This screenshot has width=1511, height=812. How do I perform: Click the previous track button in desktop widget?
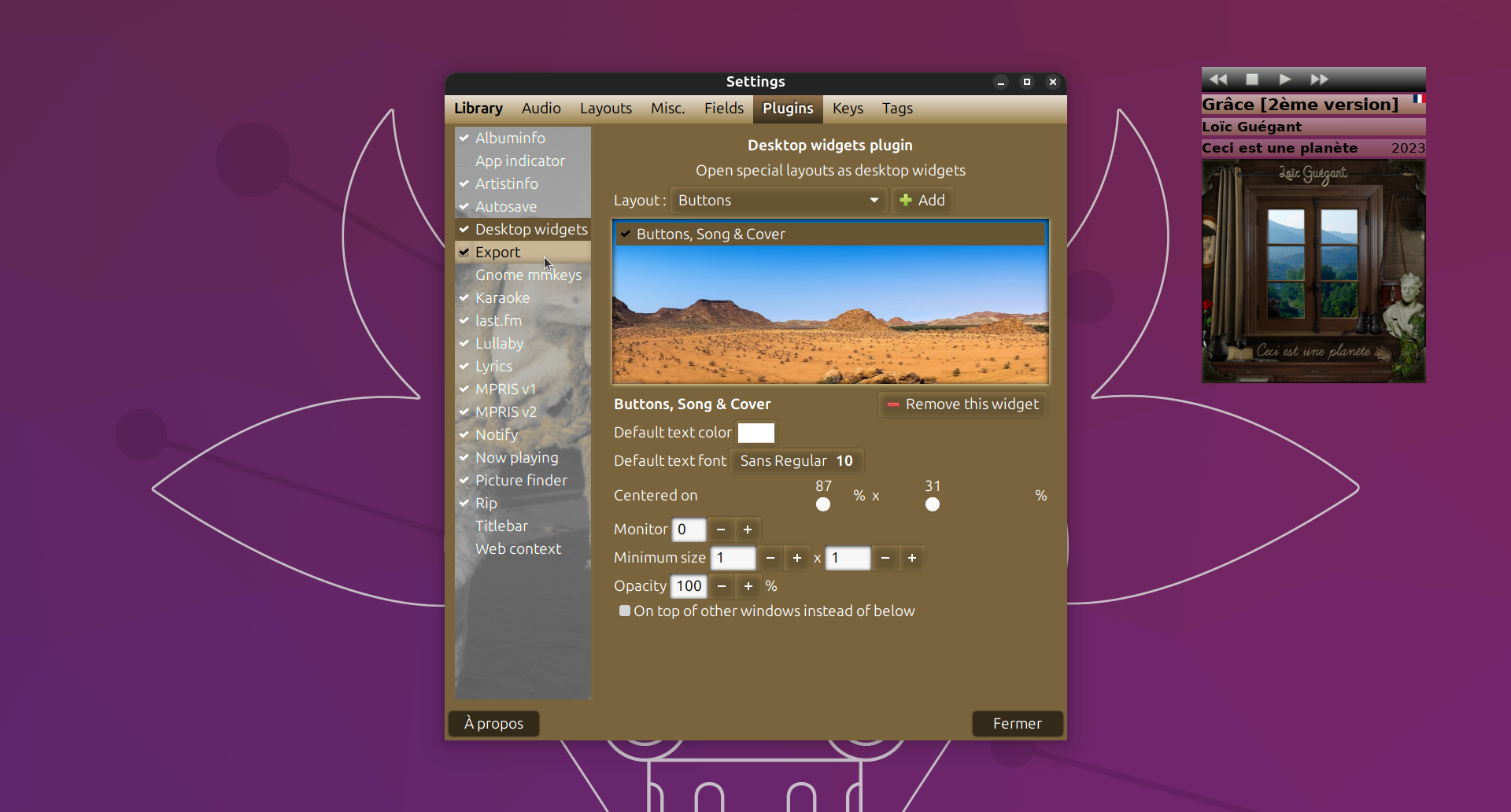(x=1218, y=79)
